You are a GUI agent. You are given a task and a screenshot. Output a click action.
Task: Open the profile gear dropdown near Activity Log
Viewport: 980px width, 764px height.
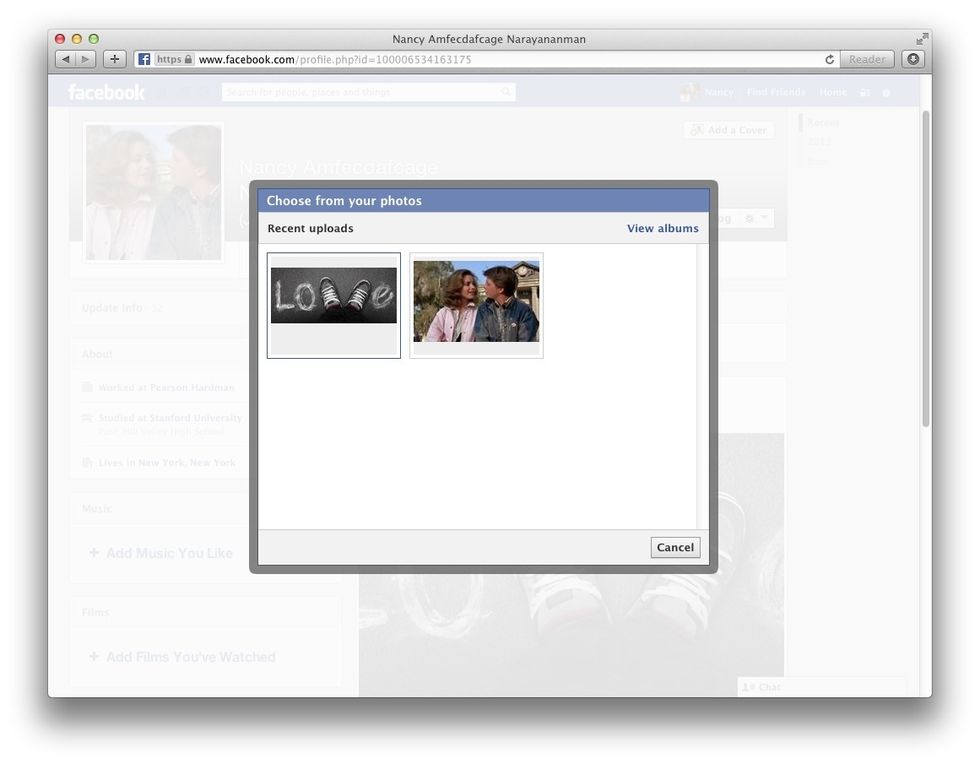pos(754,218)
